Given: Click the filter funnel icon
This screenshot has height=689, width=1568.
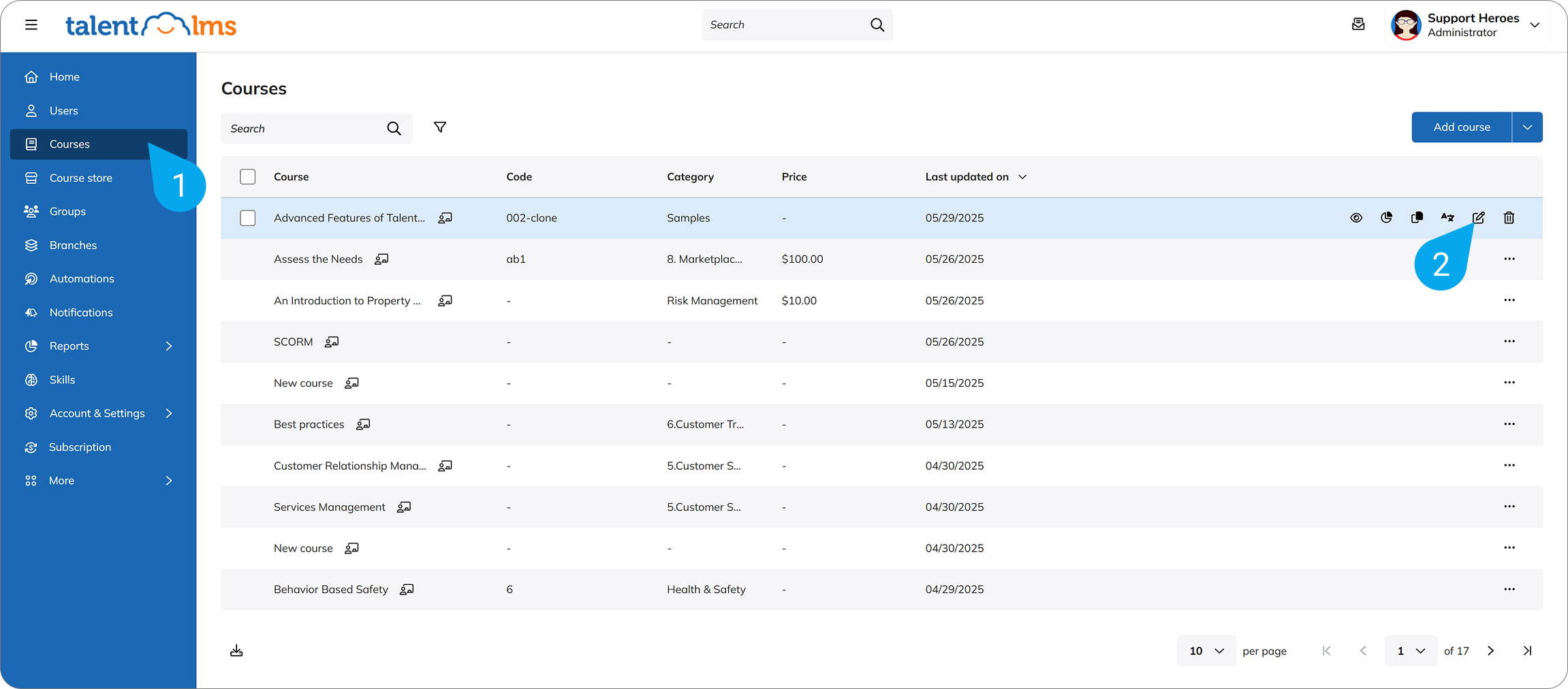Looking at the screenshot, I should click(440, 127).
